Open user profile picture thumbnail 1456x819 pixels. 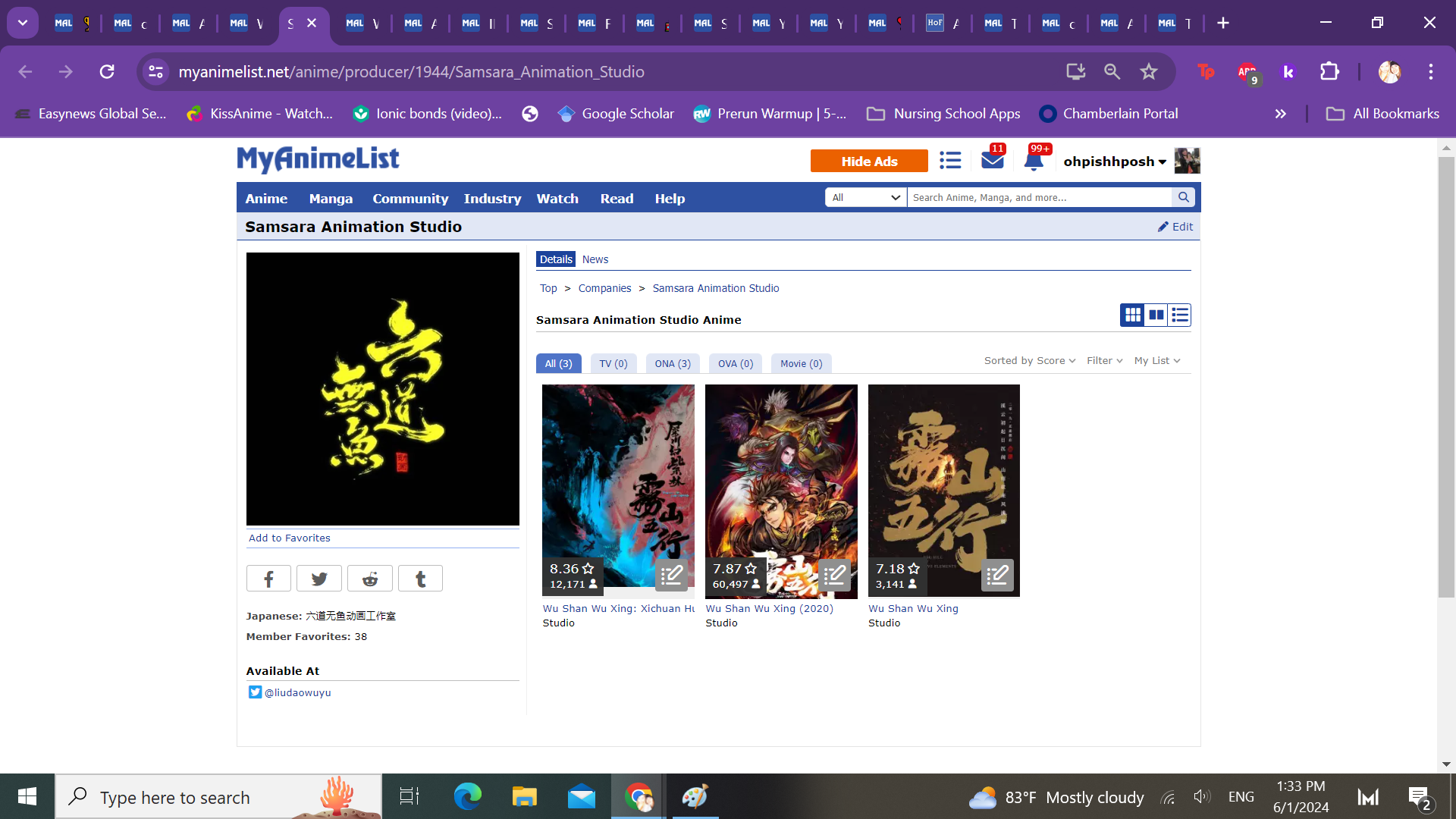pos(1188,161)
